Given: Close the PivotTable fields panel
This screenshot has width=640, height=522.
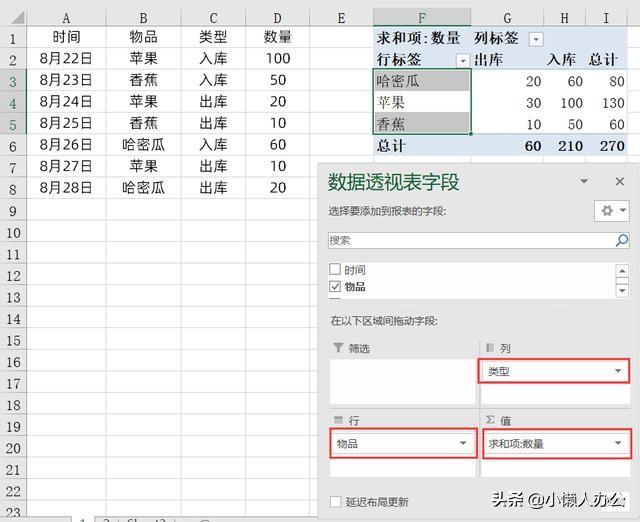Looking at the screenshot, I should 620,181.
